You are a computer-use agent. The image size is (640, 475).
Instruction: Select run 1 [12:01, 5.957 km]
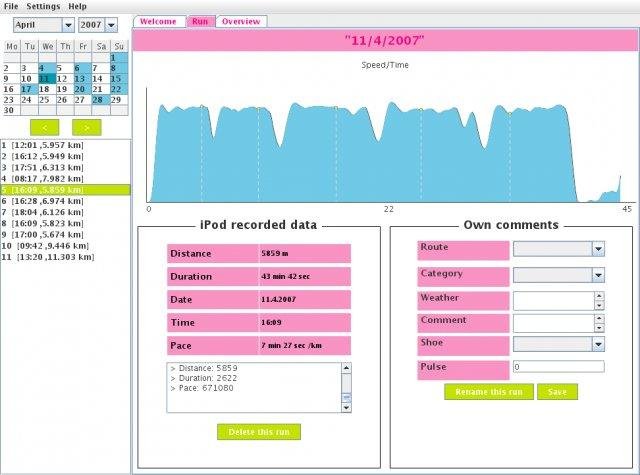pos(65,145)
